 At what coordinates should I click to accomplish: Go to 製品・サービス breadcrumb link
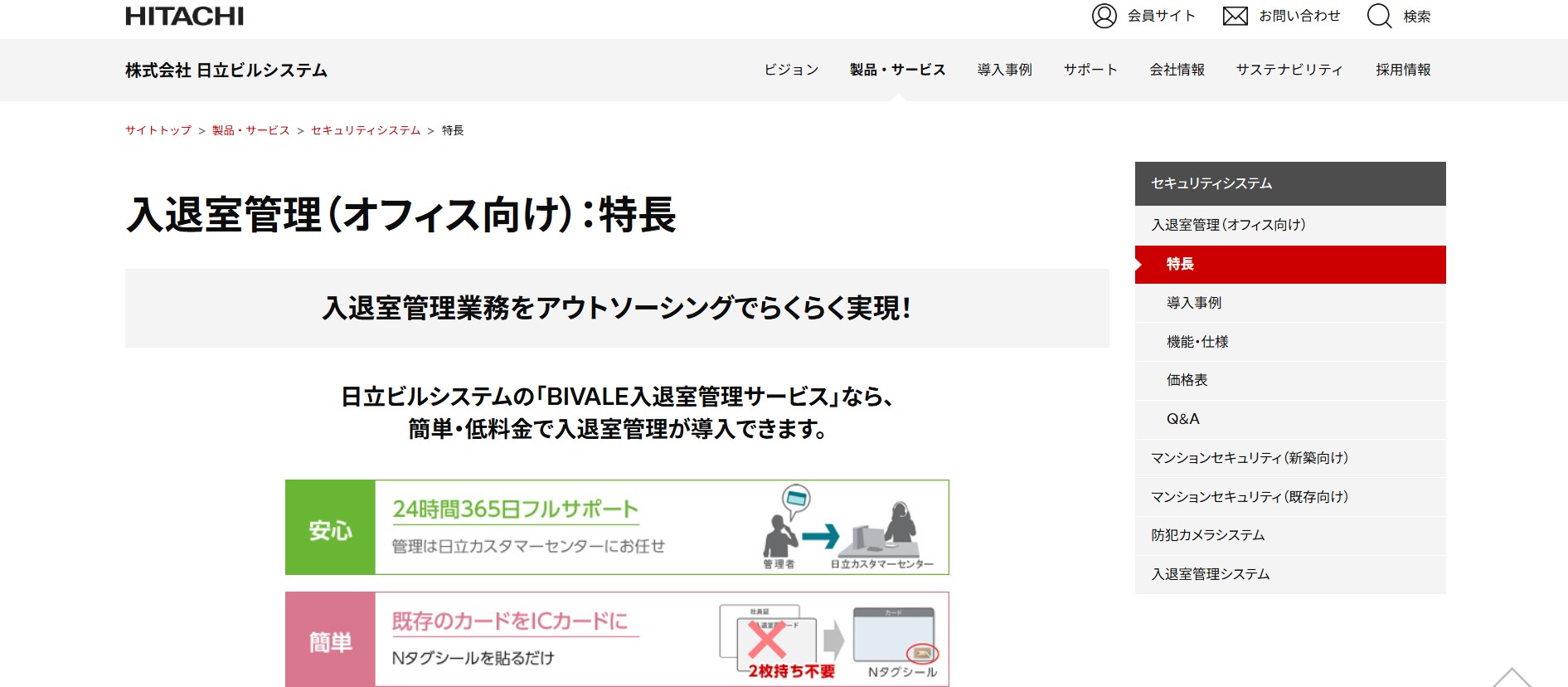(250, 130)
